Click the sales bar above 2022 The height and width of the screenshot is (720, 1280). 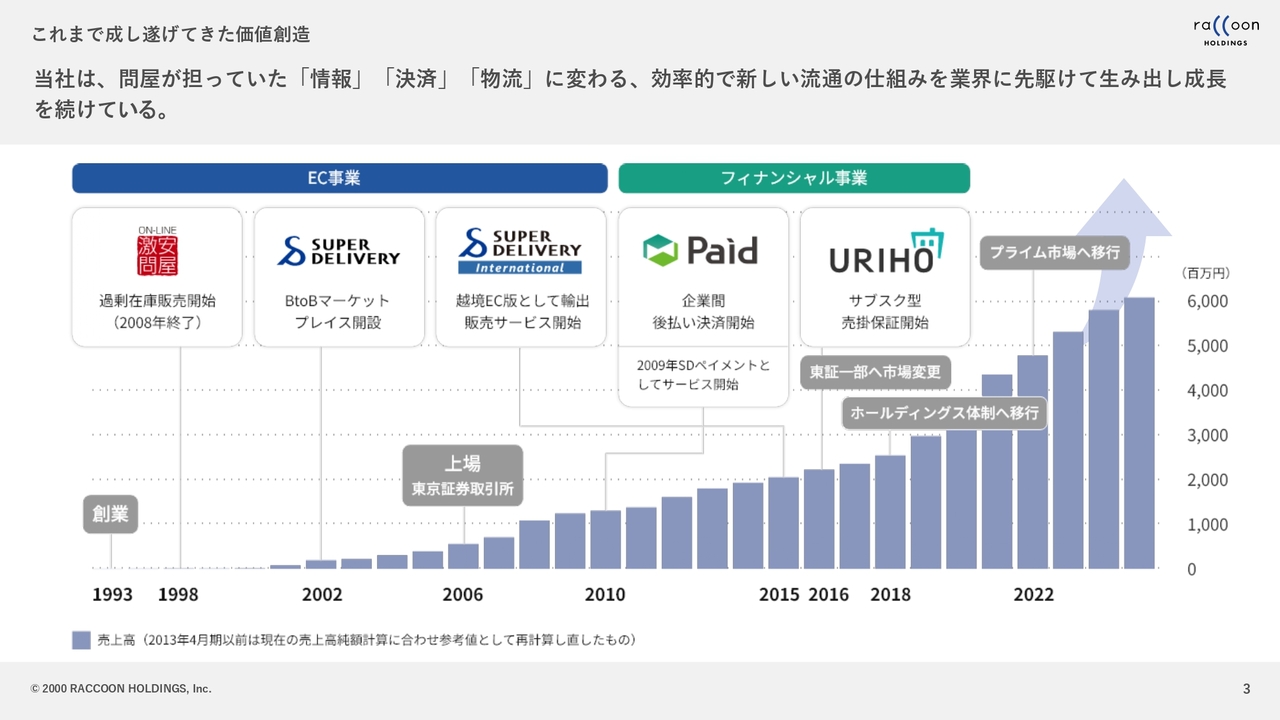(x=1032, y=462)
